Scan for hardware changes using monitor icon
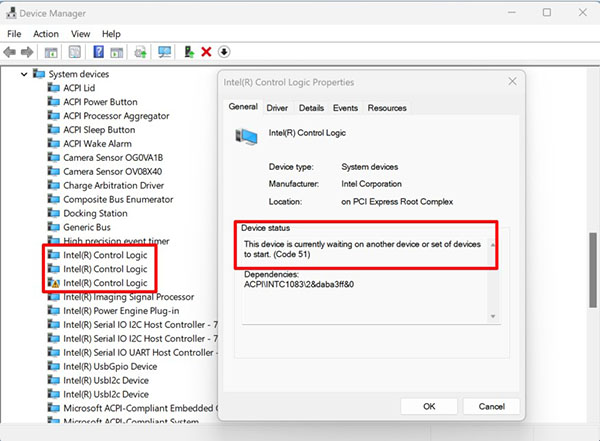Image resolution: width=600 pixels, height=441 pixels. click(164, 51)
